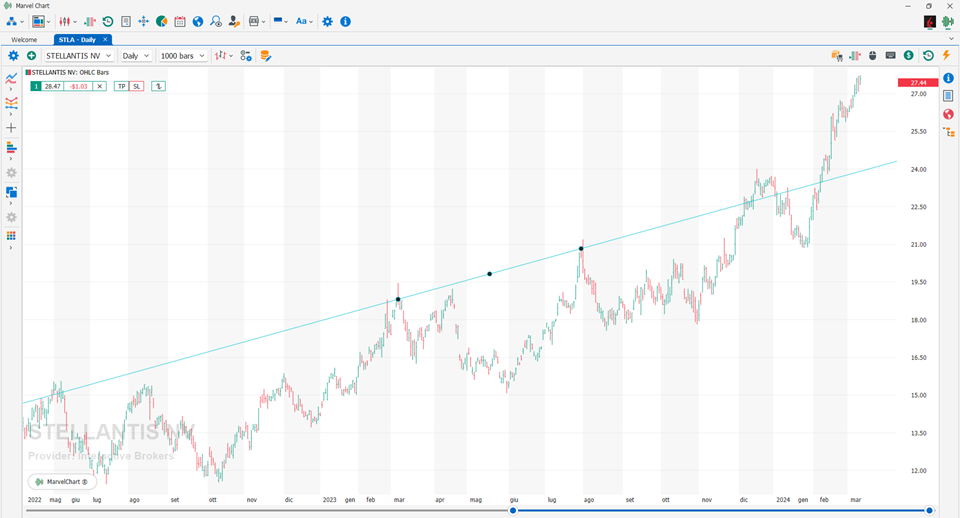
Task: Click the blue info icon in the main toolbar
Action: [x=345, y=21]
